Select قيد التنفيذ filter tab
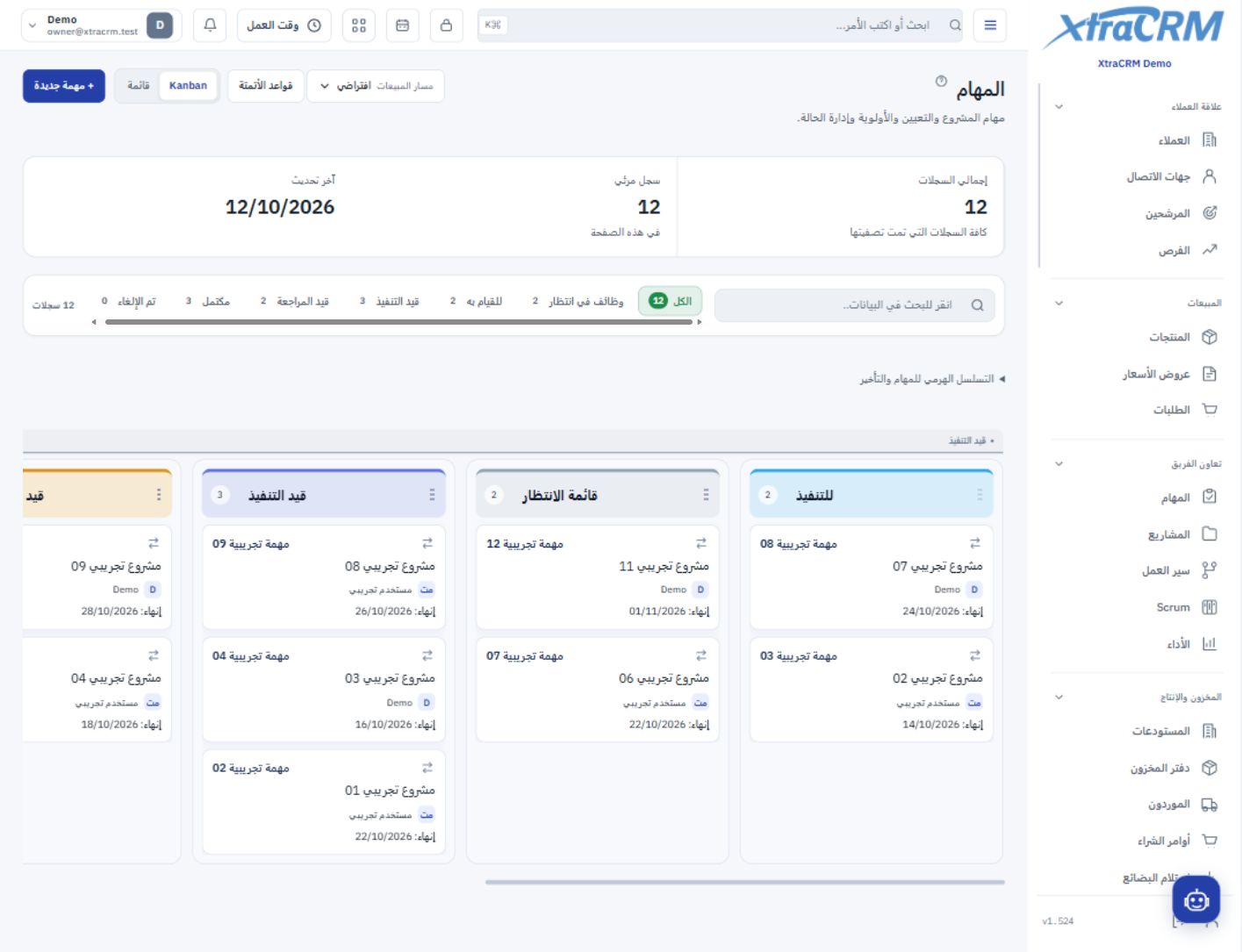 click(x=389, y=301)
